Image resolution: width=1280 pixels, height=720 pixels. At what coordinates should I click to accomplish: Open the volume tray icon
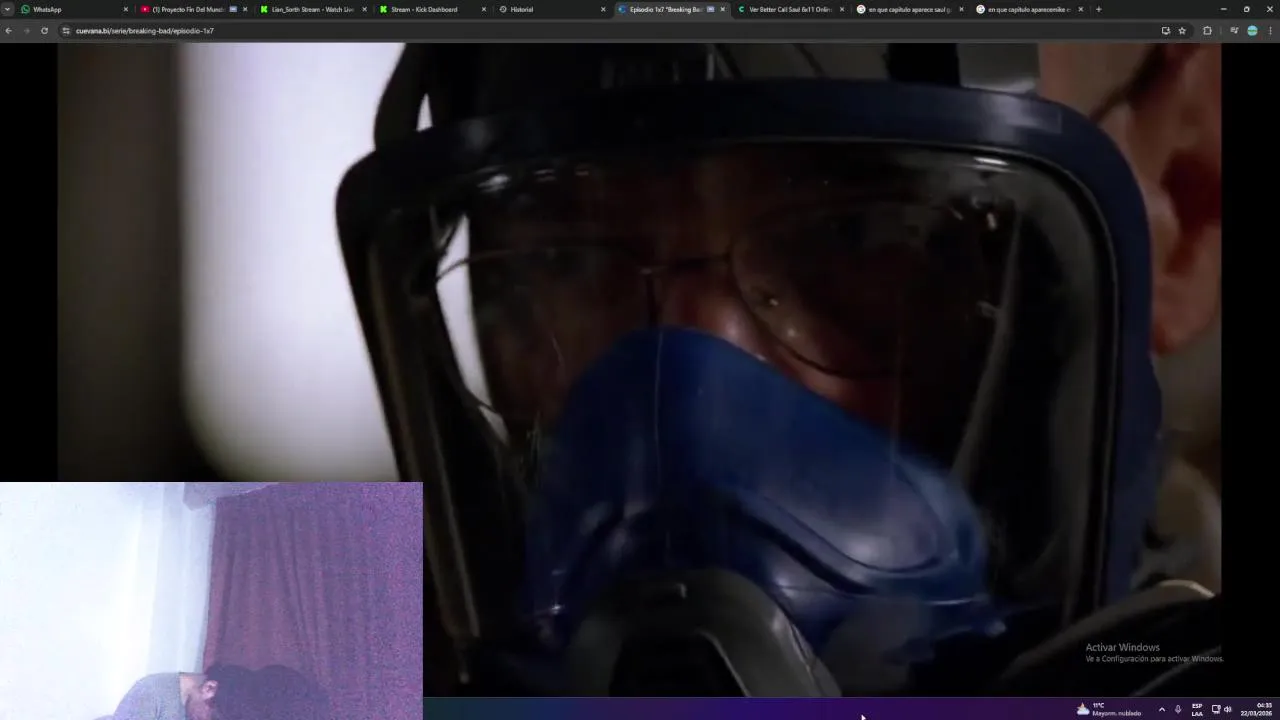coord(1228,709)
